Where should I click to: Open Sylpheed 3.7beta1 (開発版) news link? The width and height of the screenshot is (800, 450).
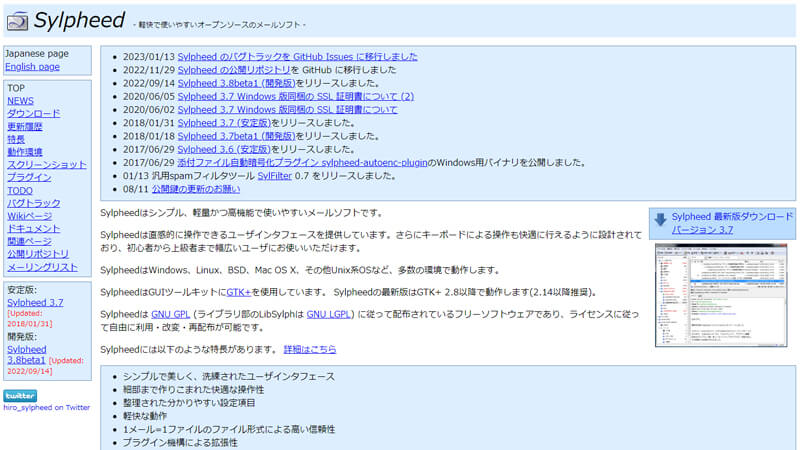[237, 136]
